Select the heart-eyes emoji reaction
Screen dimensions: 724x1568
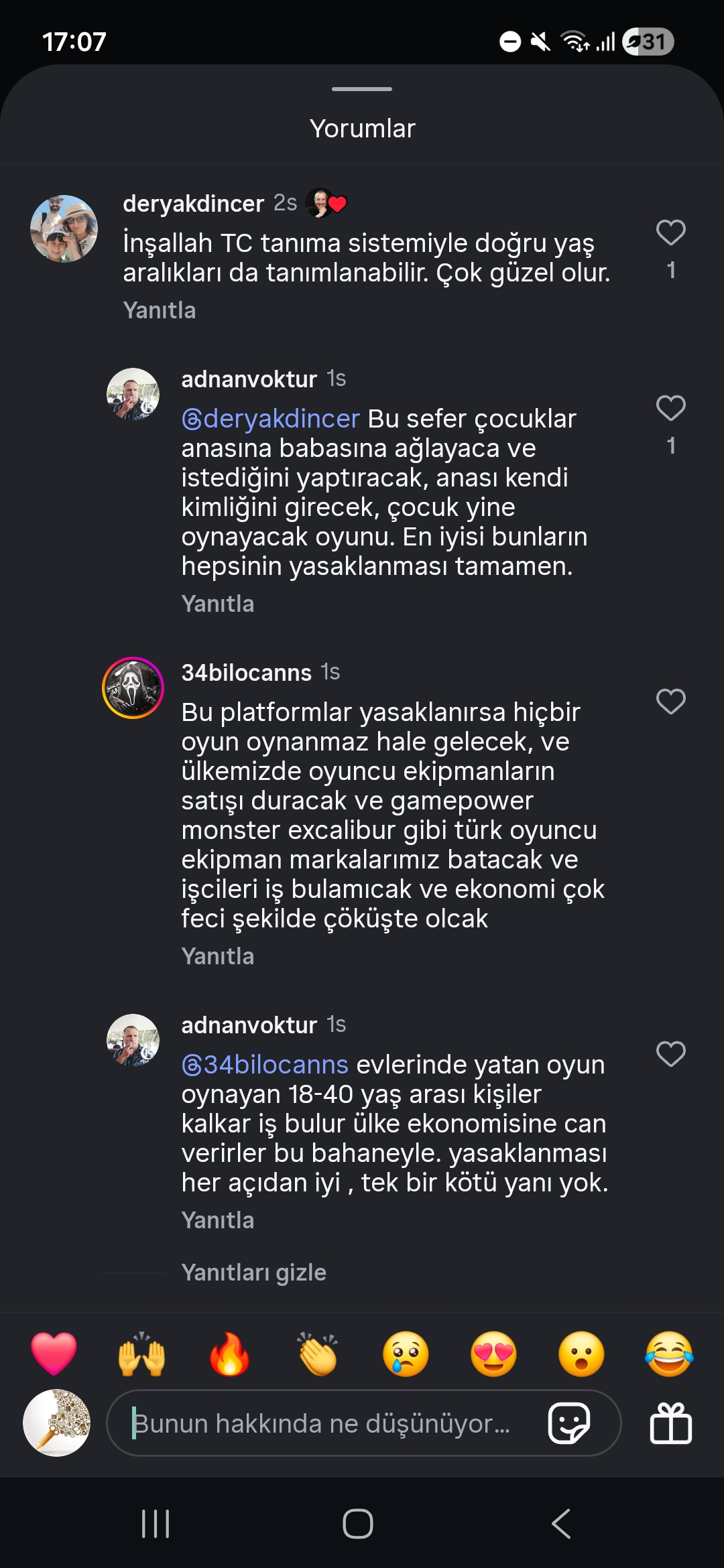pos(493,1354)
